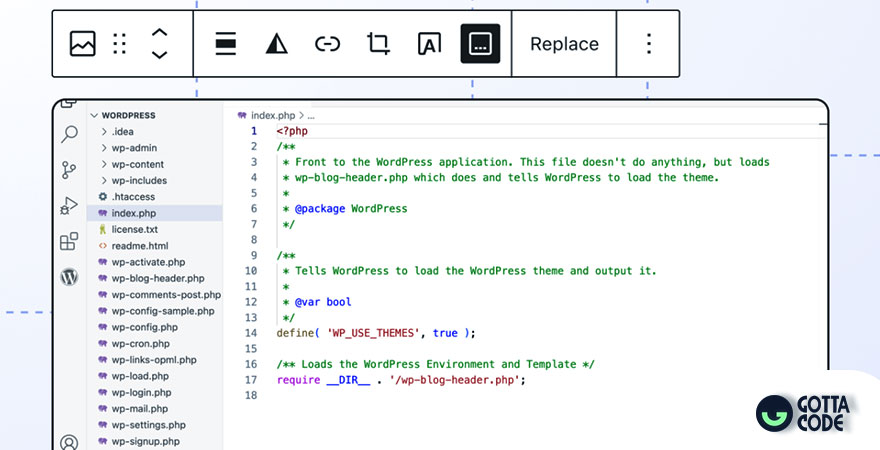Open the Extensions view icon
This screenshot has height=450, width=880.
pyautogui.click(x=69, y=241)
